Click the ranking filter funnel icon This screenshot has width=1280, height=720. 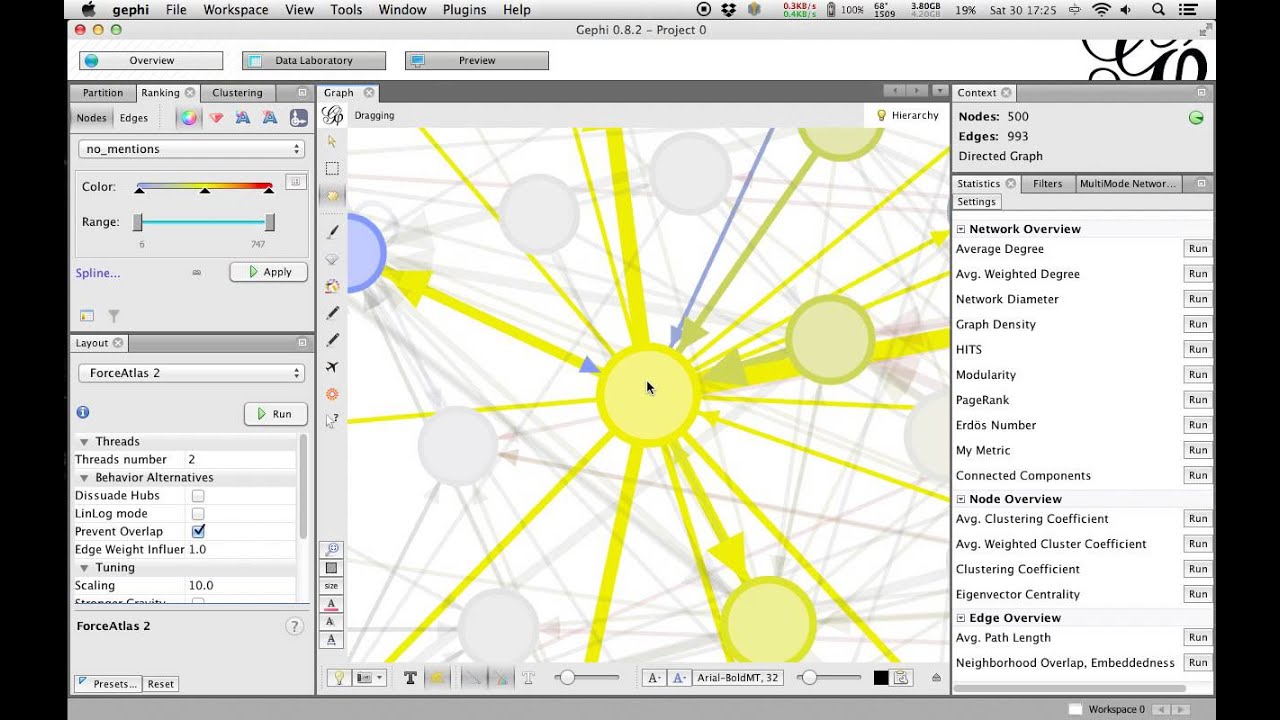(x=114, y=316)
